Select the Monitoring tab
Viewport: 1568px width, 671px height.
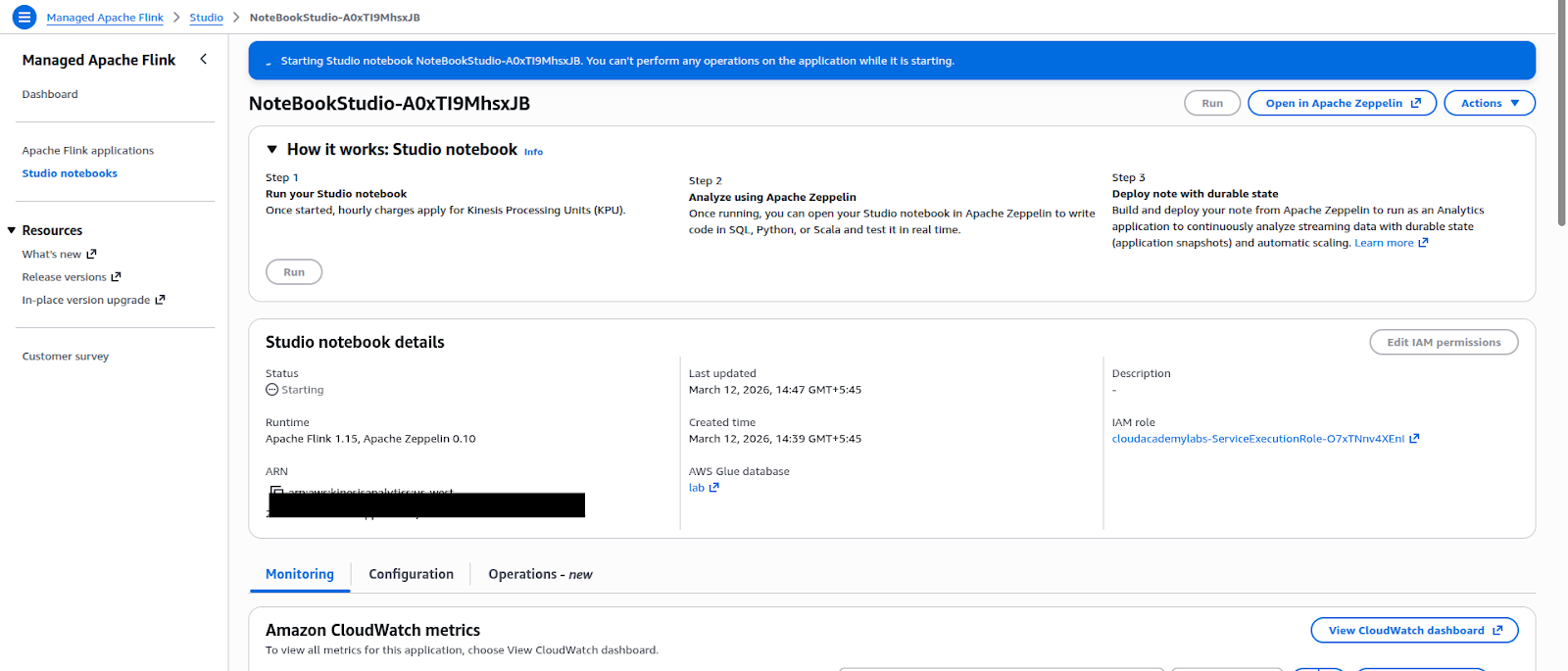[x=300, y=575]
